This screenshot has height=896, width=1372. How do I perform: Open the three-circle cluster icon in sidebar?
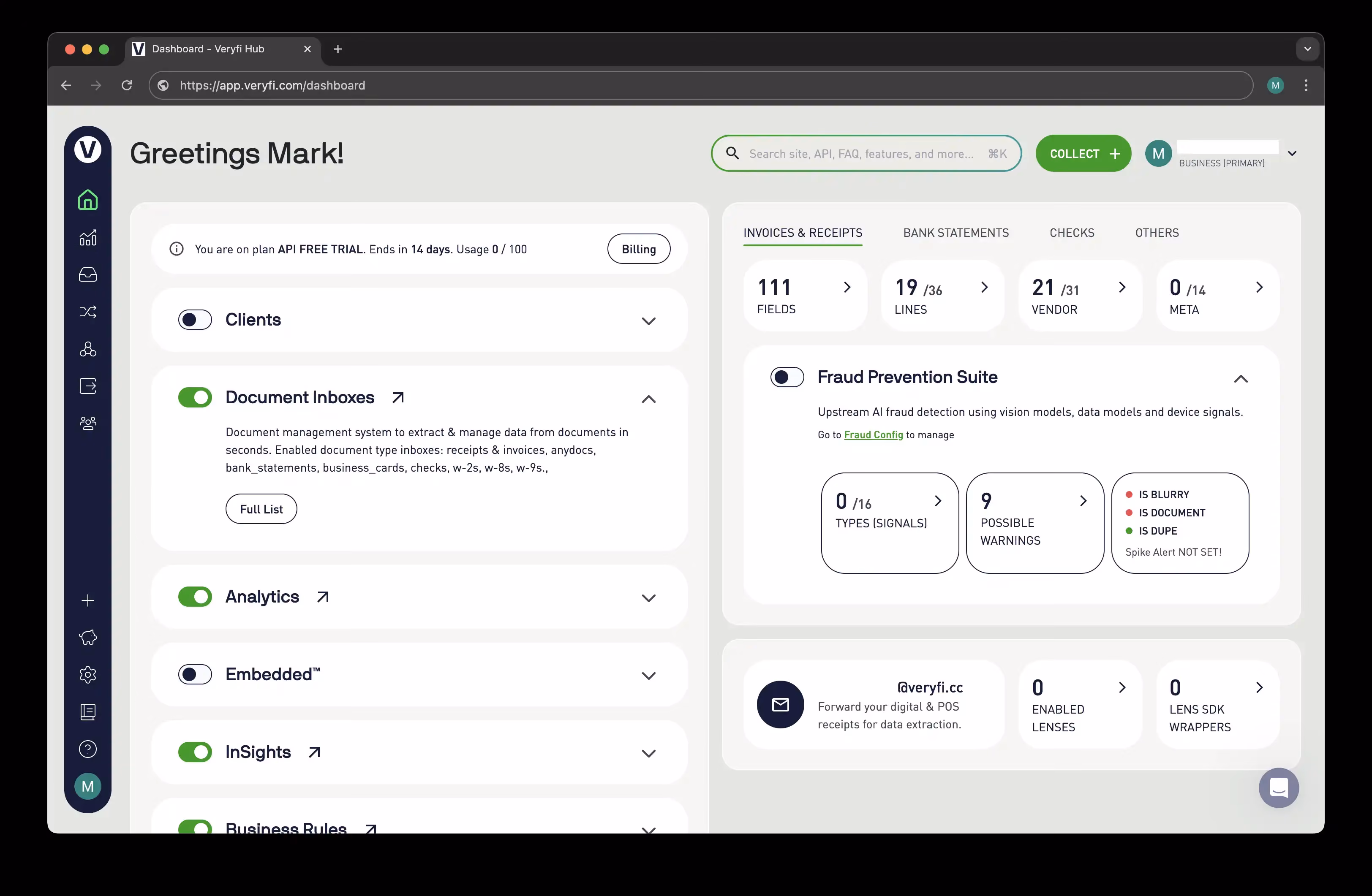click(87, 349)
